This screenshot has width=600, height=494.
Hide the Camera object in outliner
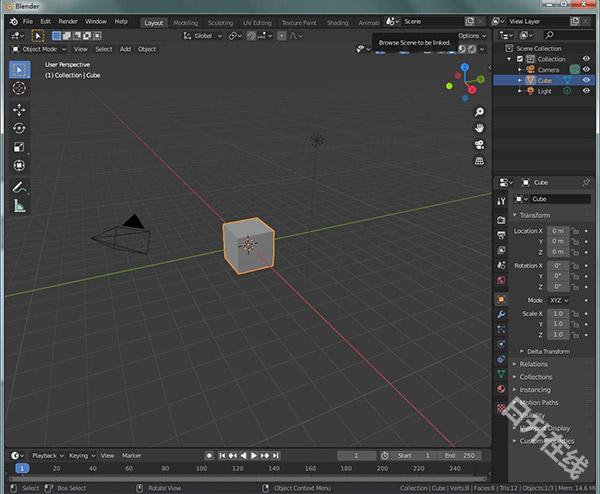[x=586, y=69]
